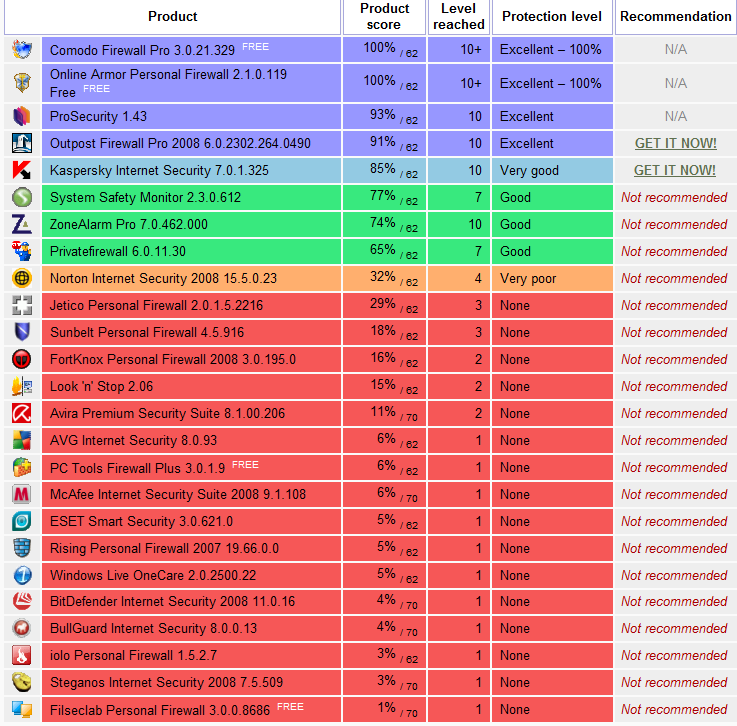
Task: Click the BitDefender Internet Security icon
Action: [22, 601]
